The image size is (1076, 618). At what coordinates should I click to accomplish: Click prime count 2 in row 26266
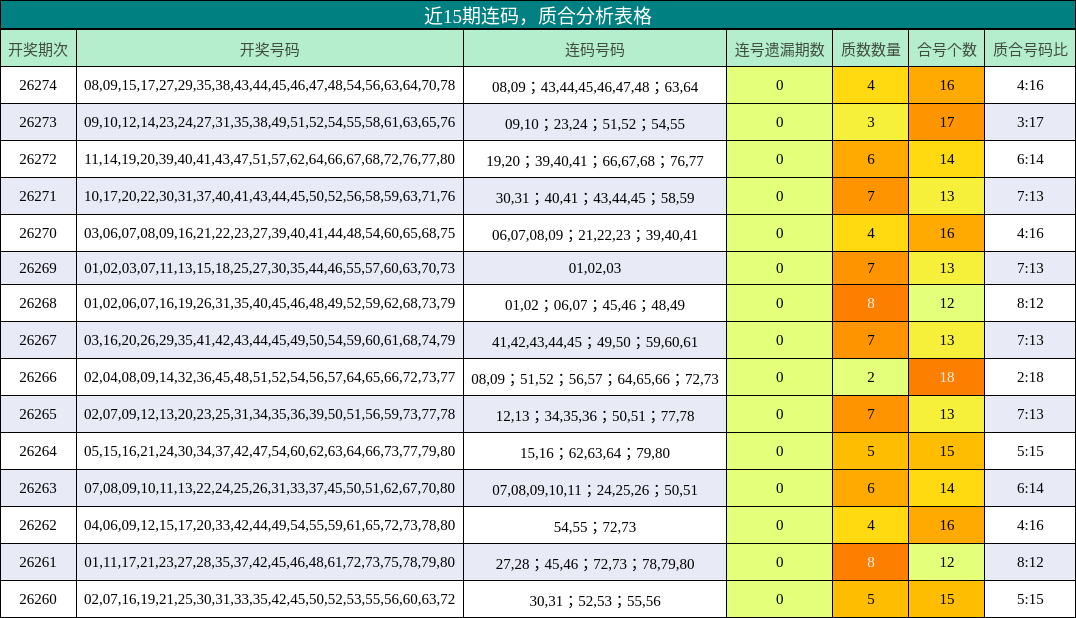871,377
